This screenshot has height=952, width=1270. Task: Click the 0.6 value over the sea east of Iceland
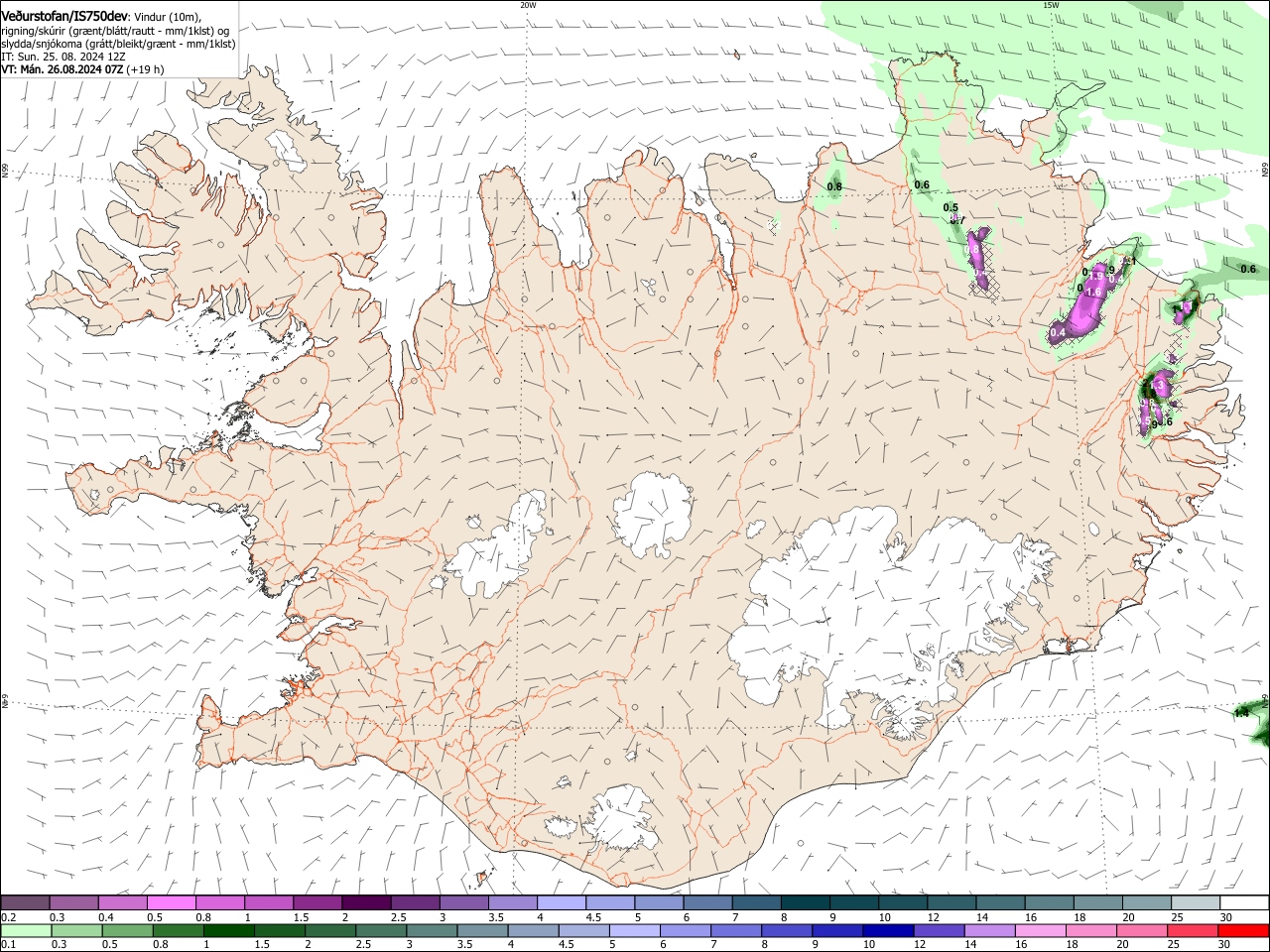click(x=1248, y=269)
